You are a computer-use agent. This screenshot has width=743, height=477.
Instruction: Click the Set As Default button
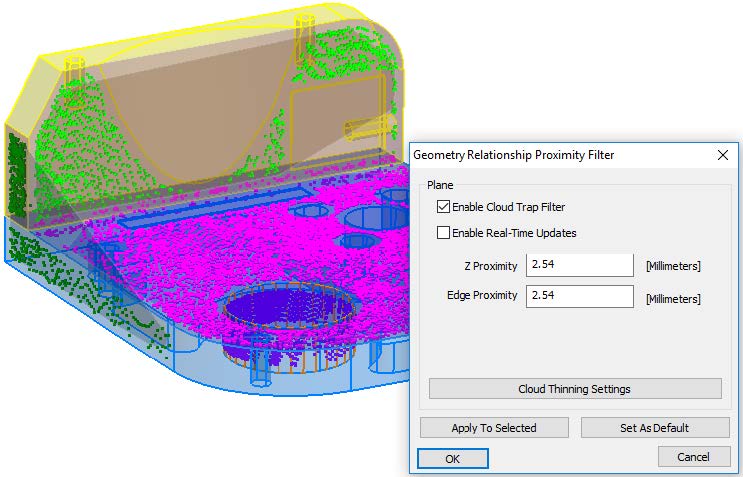click(x=655, y=428)
